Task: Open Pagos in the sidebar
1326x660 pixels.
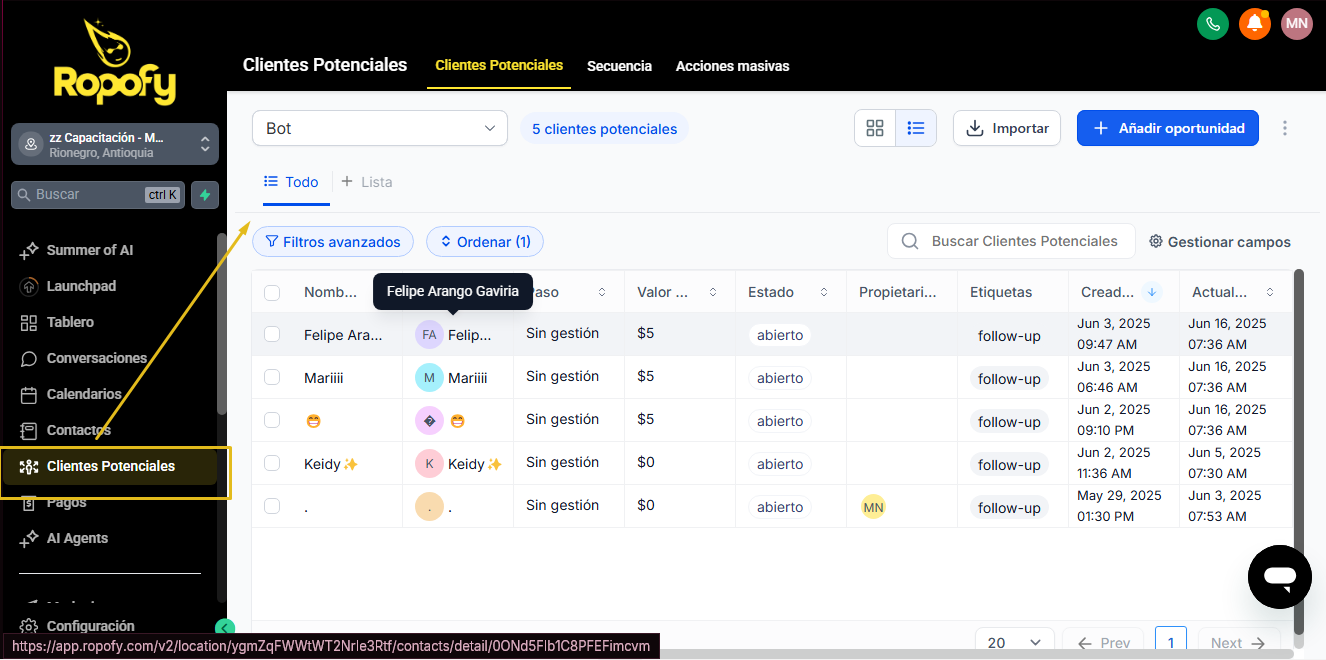Action: click(67, 502)
